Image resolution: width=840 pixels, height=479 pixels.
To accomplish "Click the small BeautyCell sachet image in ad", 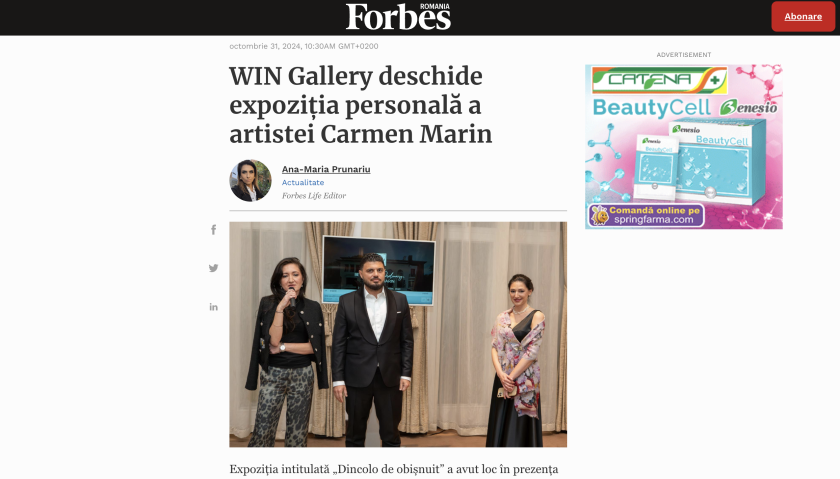I will tap(656, 168).
